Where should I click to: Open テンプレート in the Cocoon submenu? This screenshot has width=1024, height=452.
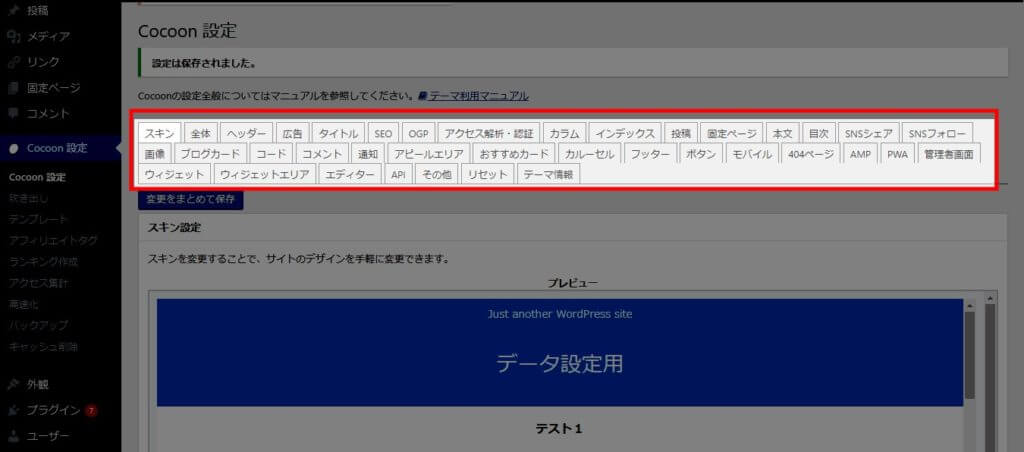click(x=38, y=219)
